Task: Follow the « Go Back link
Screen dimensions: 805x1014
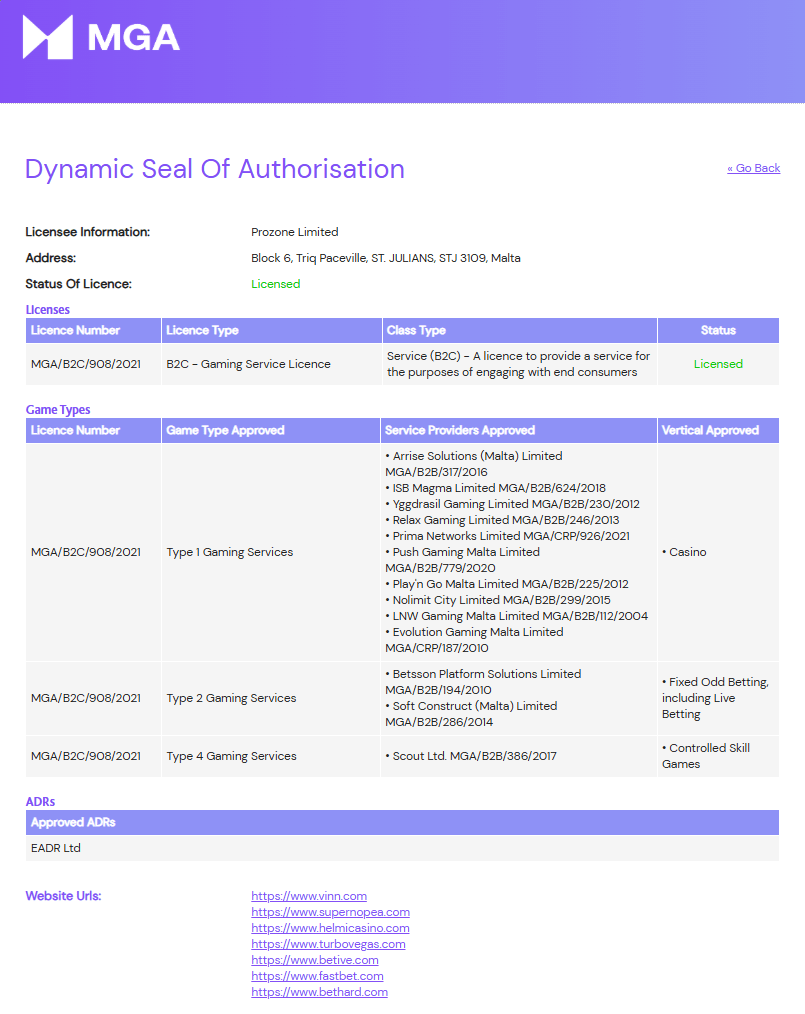Action: [x=753, y=168]
